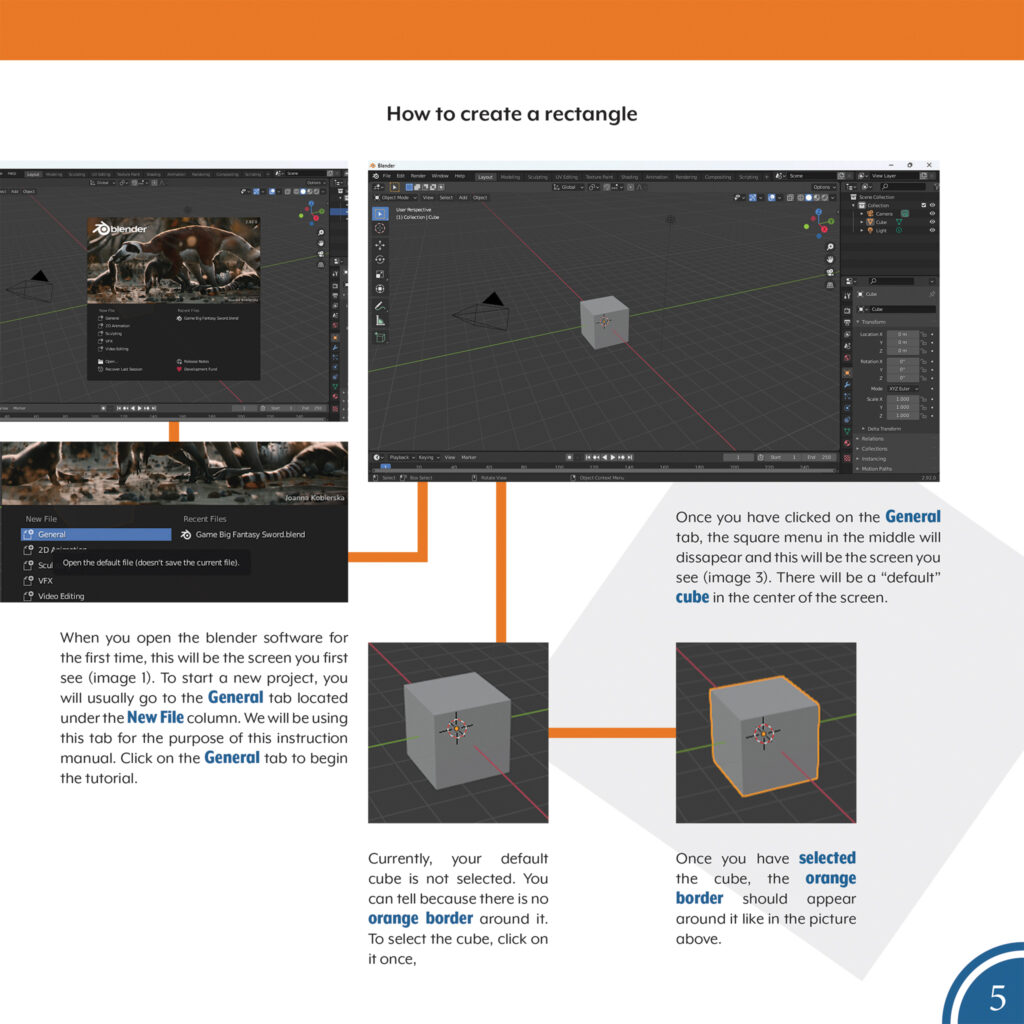Open the Render menu in main Blender window
1024x1024 pixels.
(418, 176)
